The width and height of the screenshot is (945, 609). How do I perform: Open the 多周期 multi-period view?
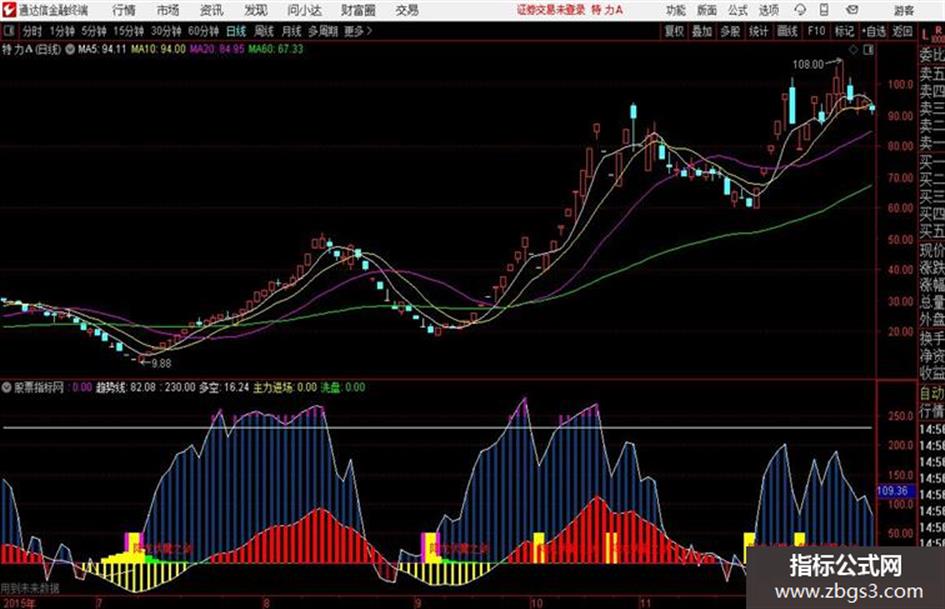323,31
